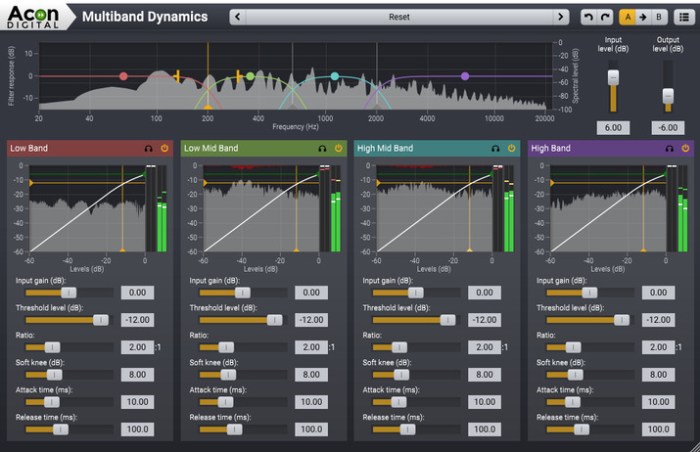Click the redo arrow icon
Viewport: 700px width, 452px height.
point(604,17)
